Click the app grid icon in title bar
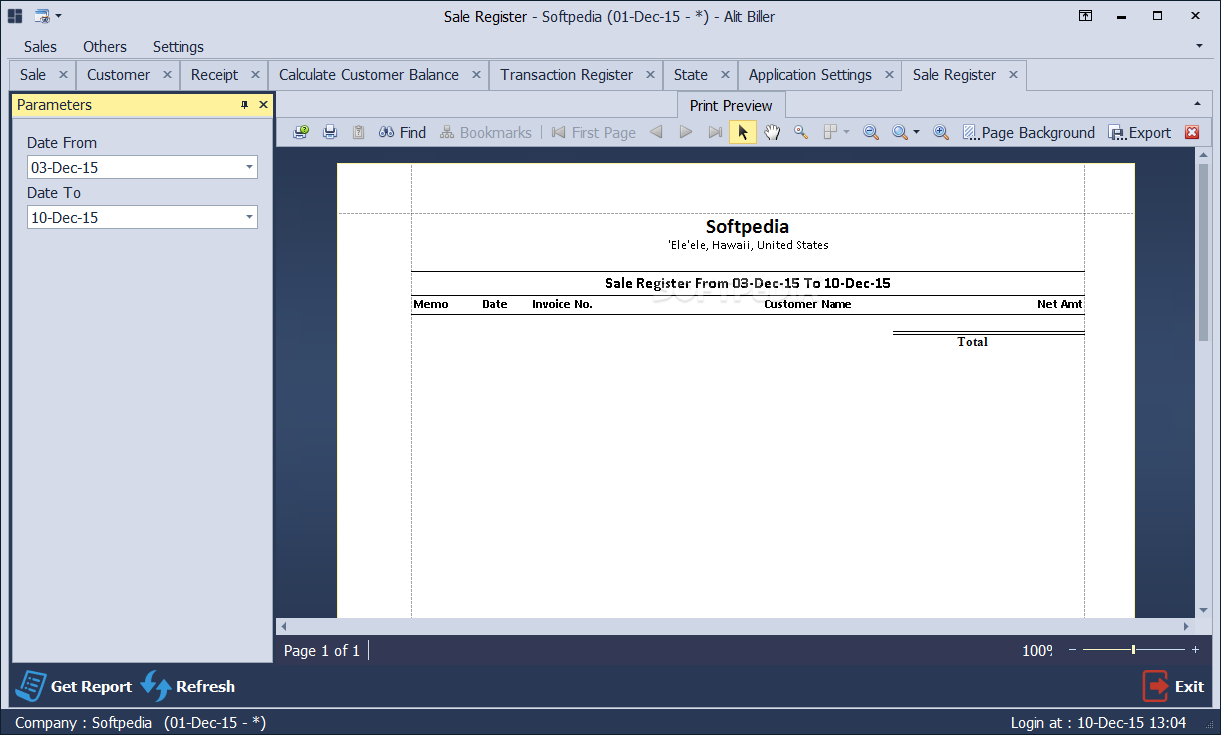This screenshot has height=735, width=1221. (15, 16)
